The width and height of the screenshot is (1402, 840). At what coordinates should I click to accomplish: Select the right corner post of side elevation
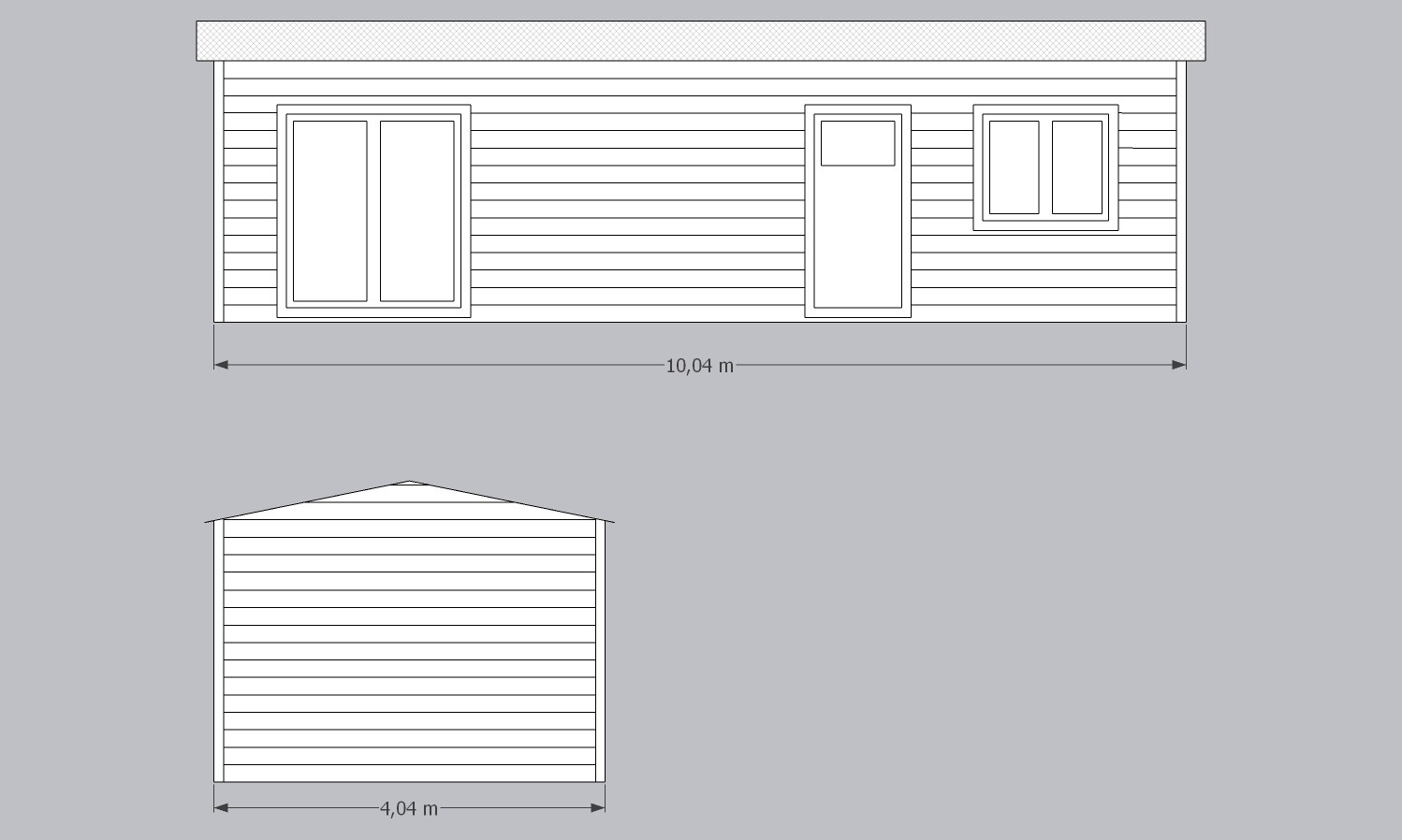click(x=601, y=650)
